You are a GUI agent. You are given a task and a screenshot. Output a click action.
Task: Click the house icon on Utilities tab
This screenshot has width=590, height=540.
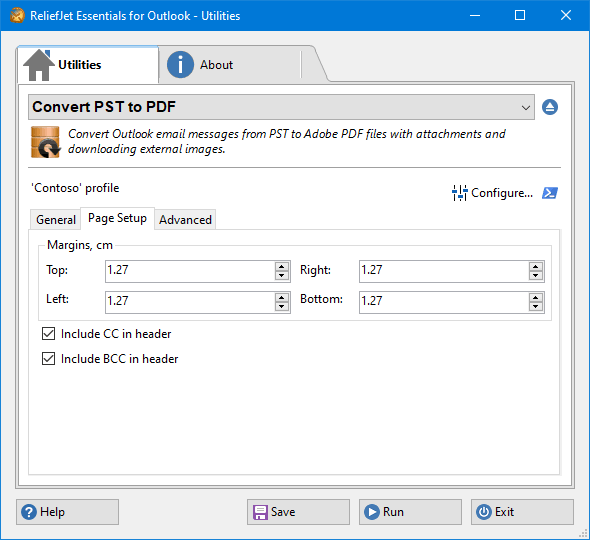(x=39, y=65)
